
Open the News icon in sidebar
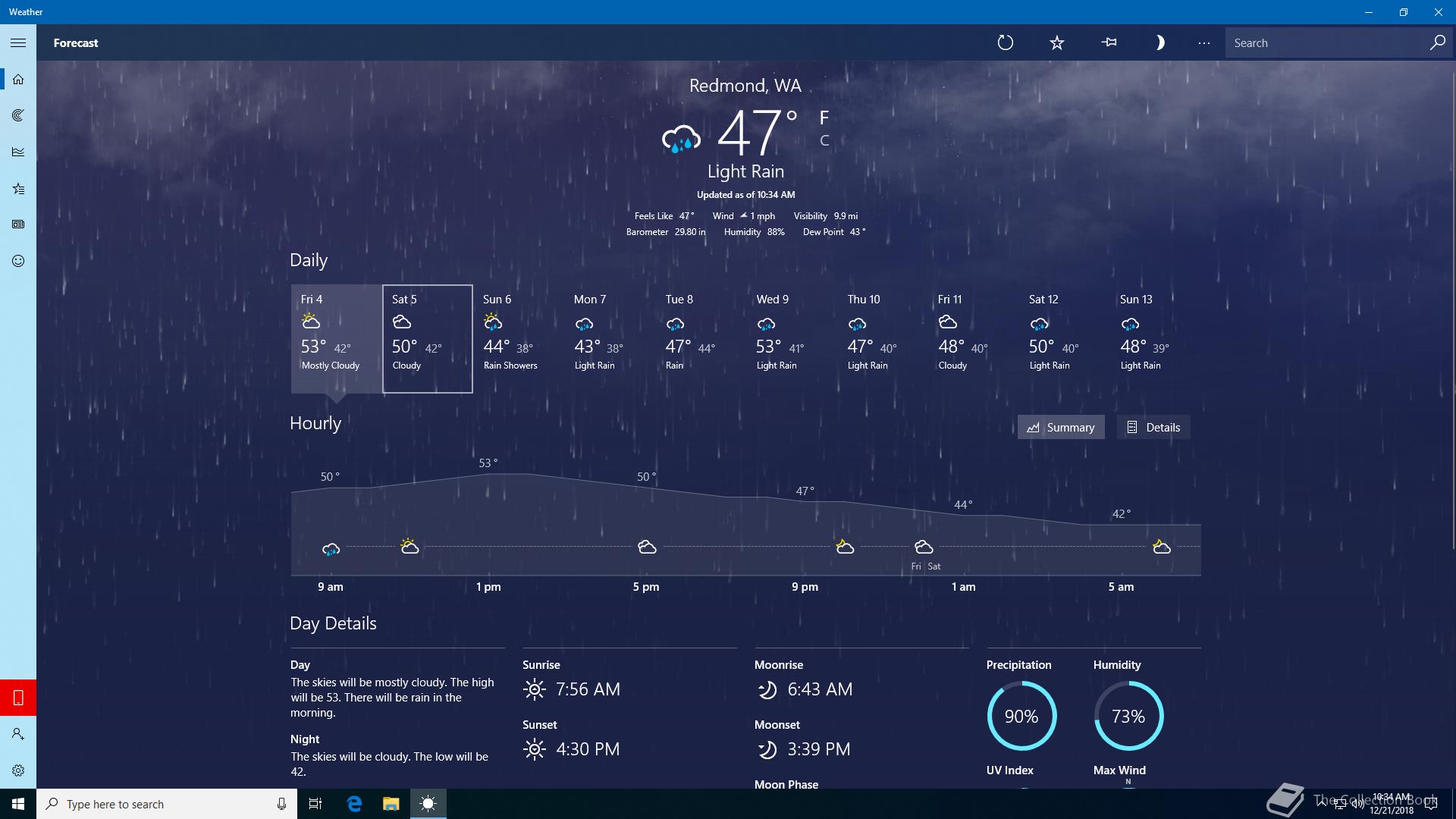click(x=18, y=224)
